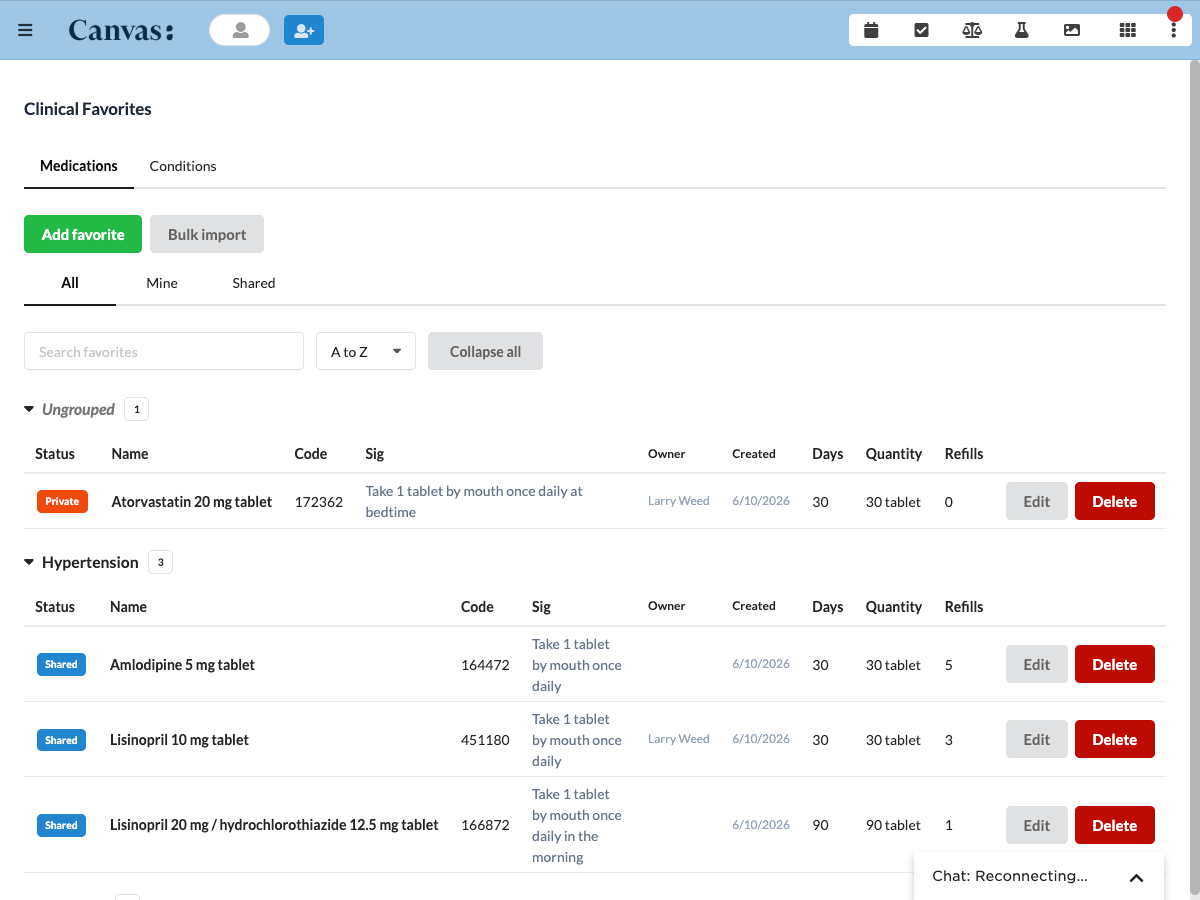Click 'Lisinopril 10 mg tablet' name
Viewport: 1200px width, 900px height.
[x=179, y=740]
